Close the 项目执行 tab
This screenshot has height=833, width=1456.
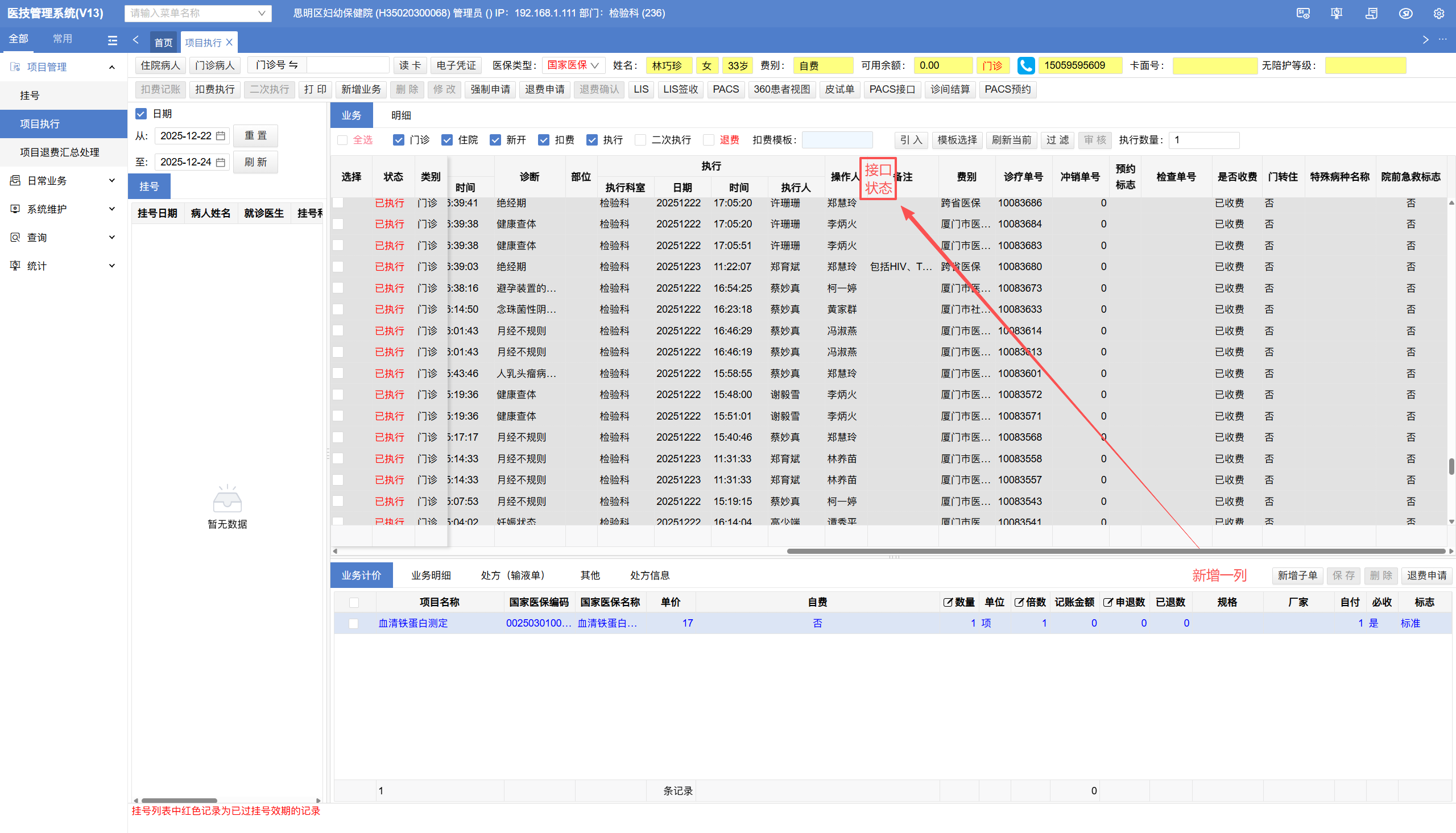(229, 42)
